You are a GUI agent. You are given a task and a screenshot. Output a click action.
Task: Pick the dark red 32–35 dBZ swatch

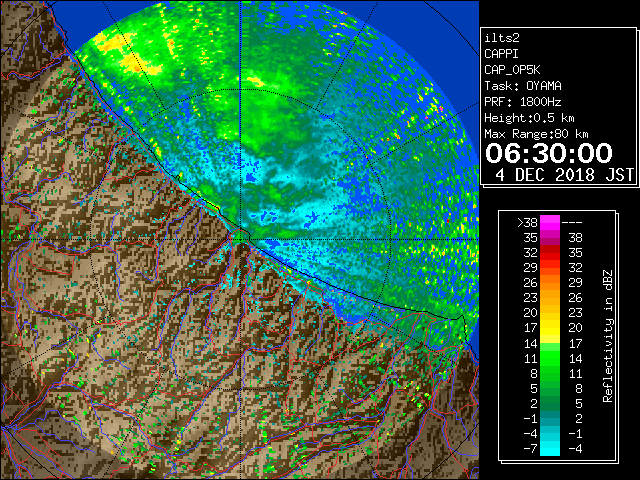point(550,253)
